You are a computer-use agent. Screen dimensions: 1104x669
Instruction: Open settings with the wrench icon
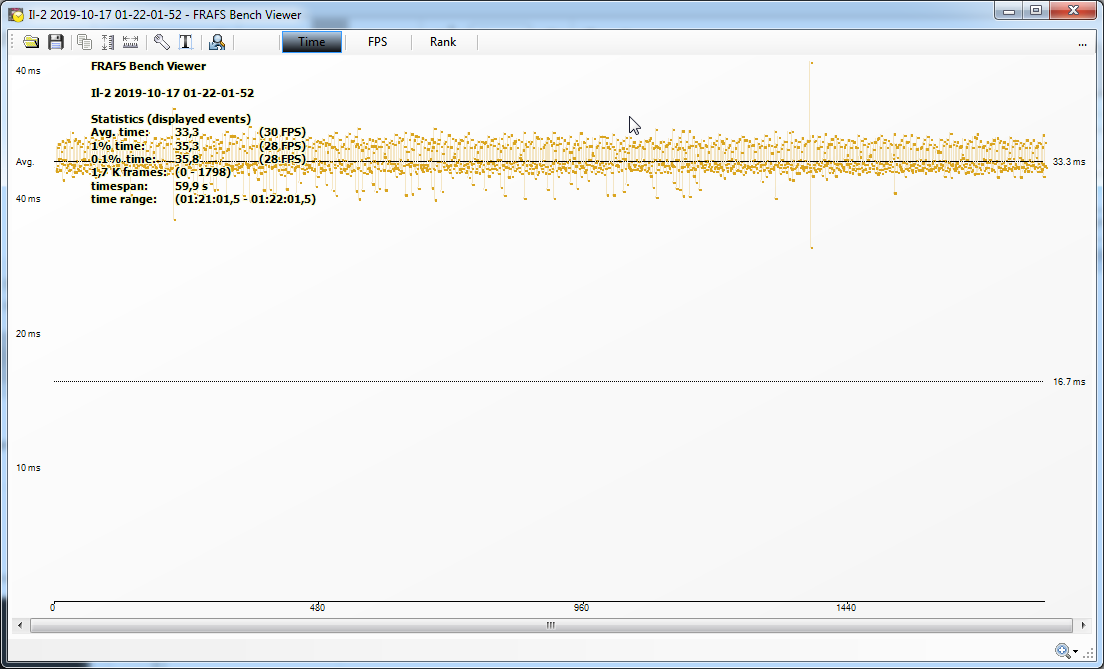pos(161,42)
